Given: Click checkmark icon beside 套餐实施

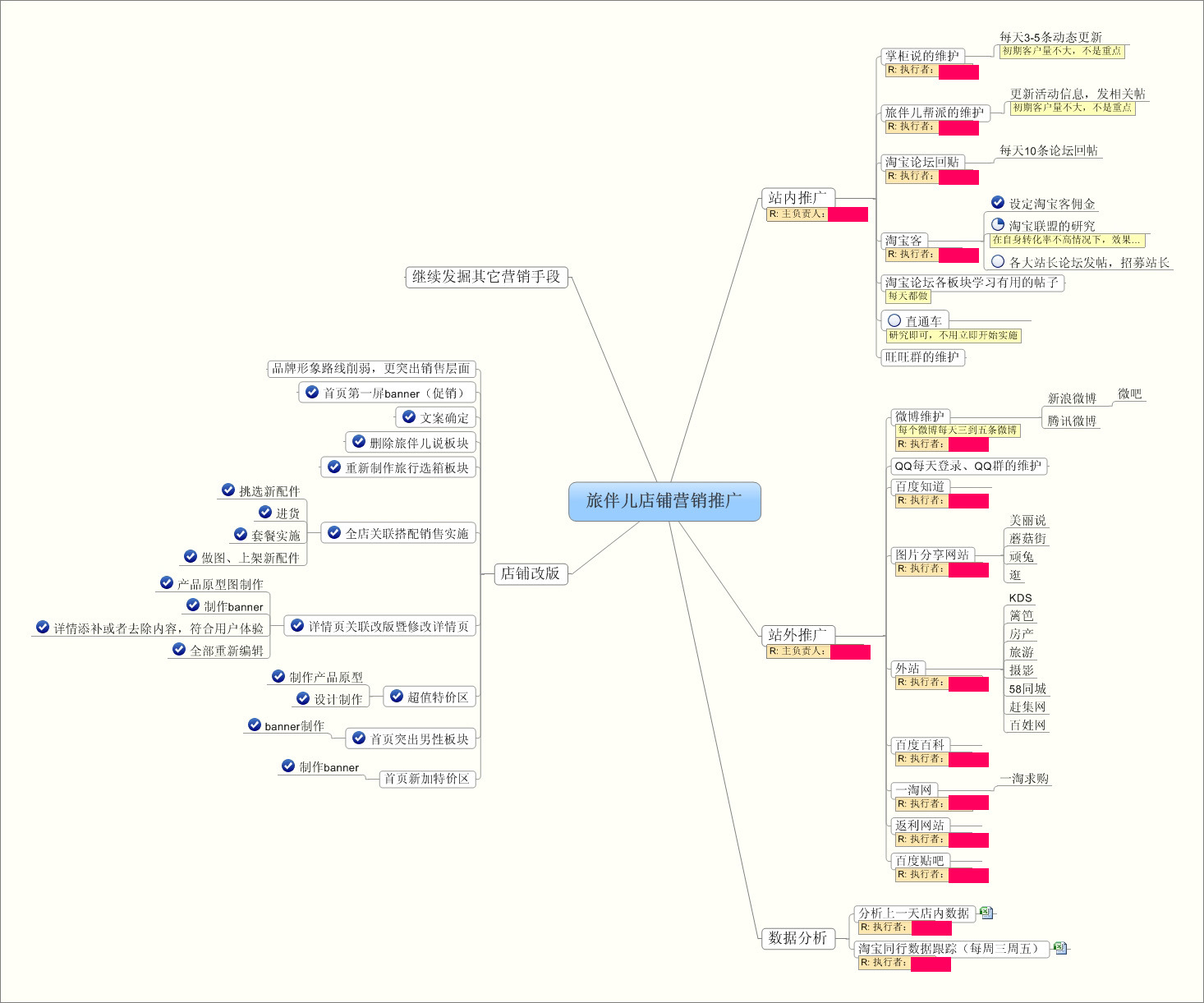Looking at the screenshot, I should click(x=241, y=534).
